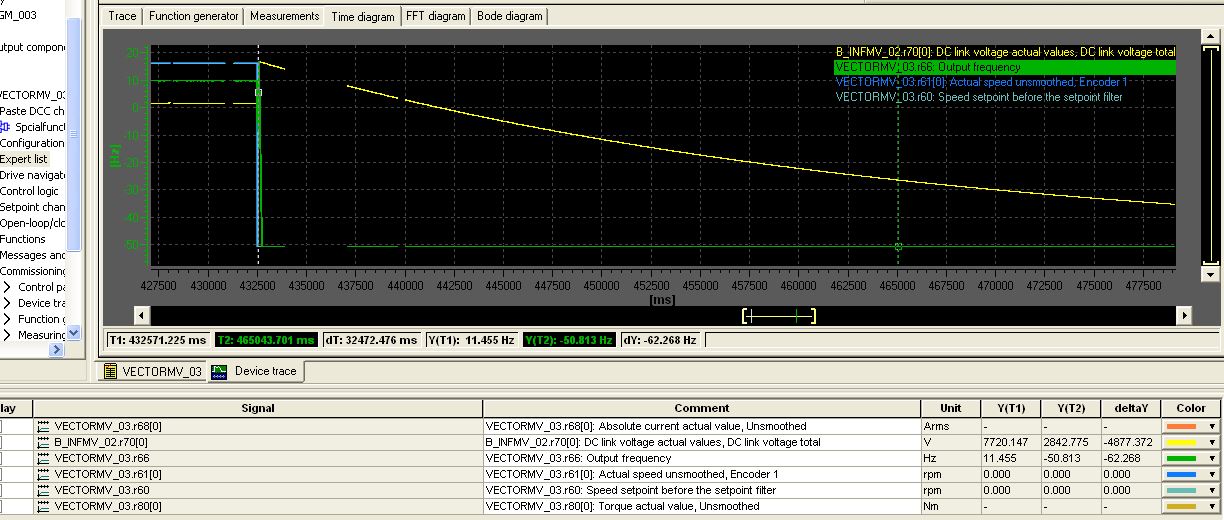Sort by the Signal column header
This screenshot has width=1224, height=520.
(258, 408)
